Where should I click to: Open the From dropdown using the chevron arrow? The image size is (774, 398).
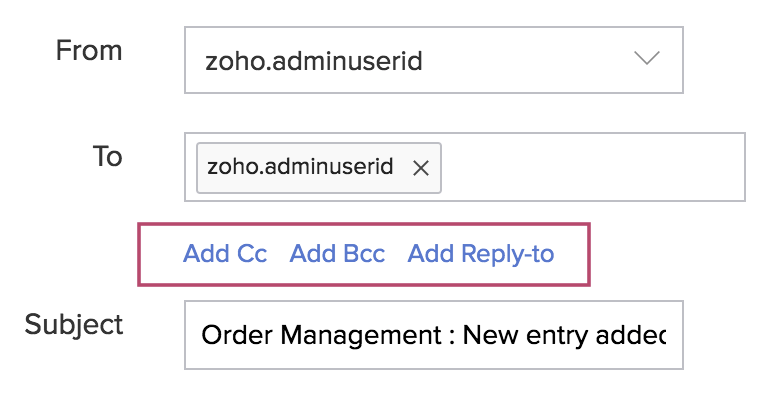(647, 58)
